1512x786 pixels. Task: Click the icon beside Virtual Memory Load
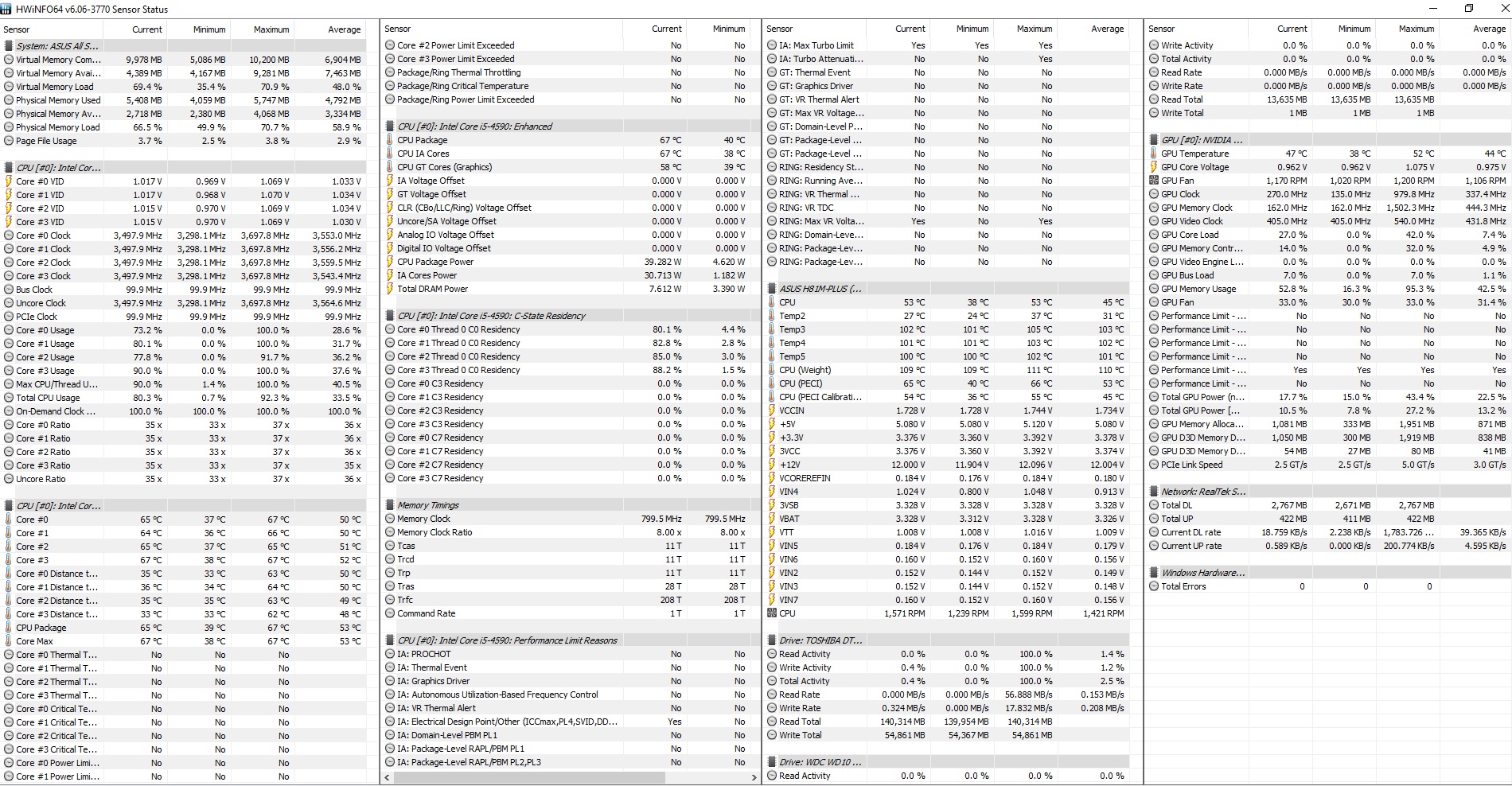9,87
